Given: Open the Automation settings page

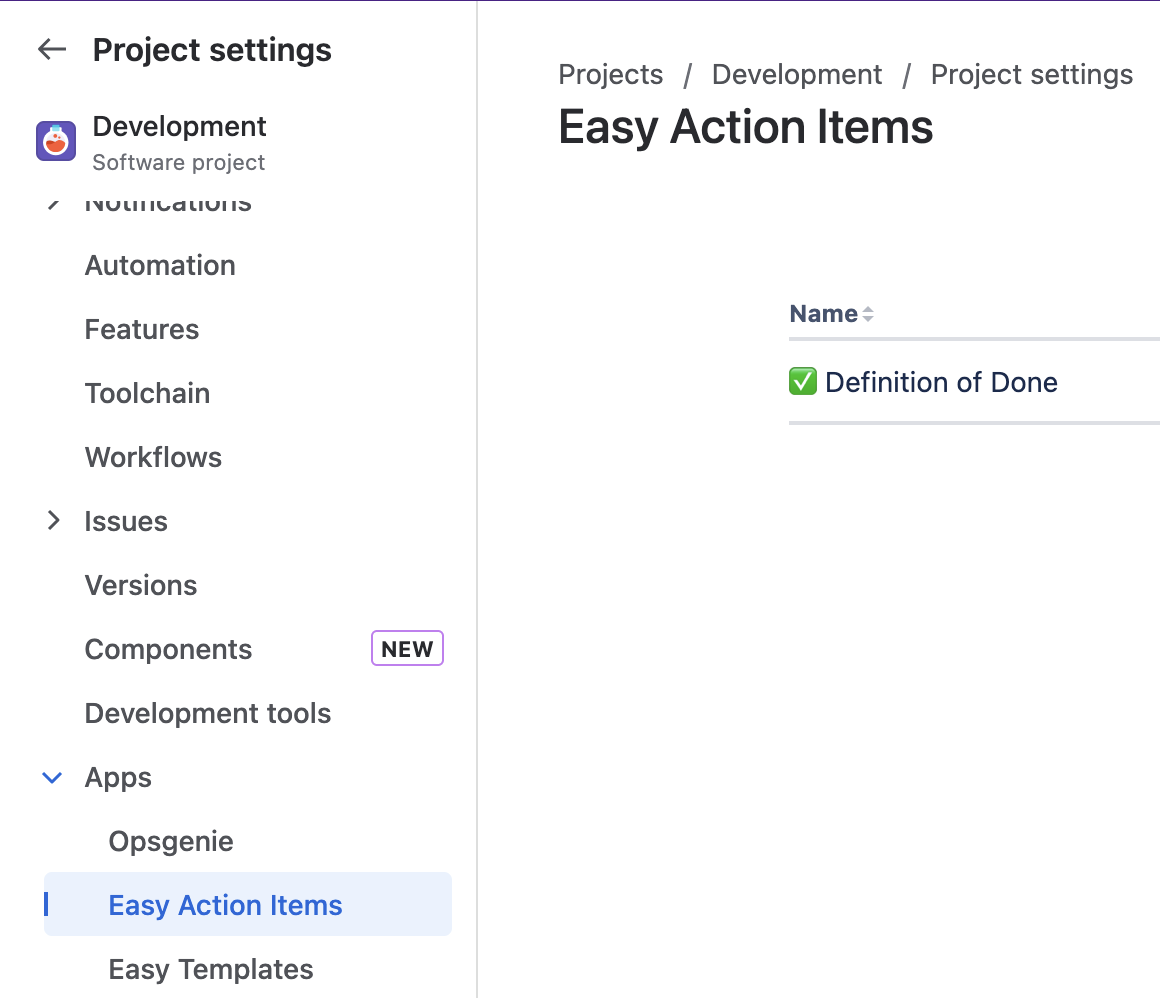Looking at the screenshot, I should 160,265.
